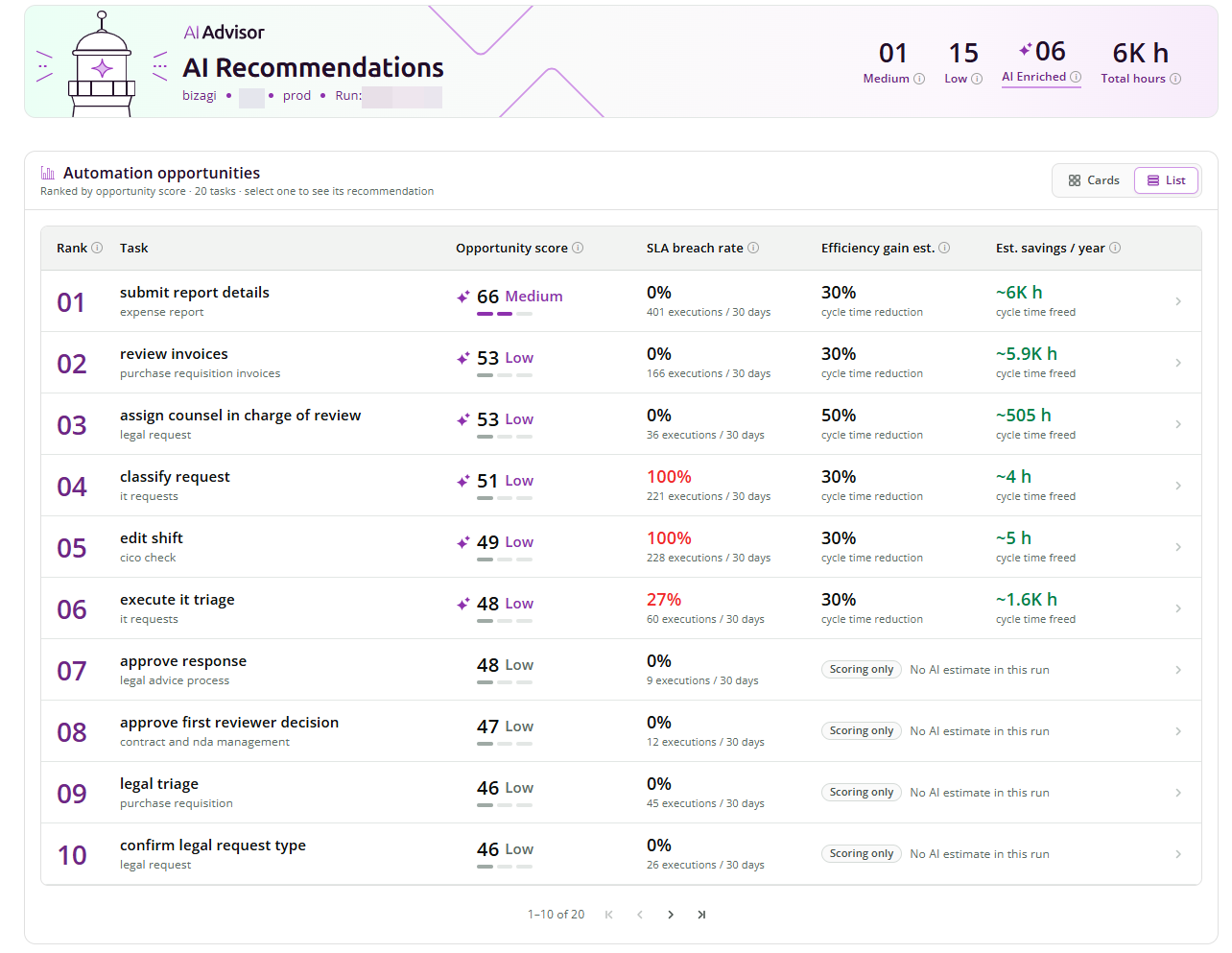This screenshot has height=953, width=1232.
Task: Click the AI sparkle icon on execute it triage
Action: point(463,604)
